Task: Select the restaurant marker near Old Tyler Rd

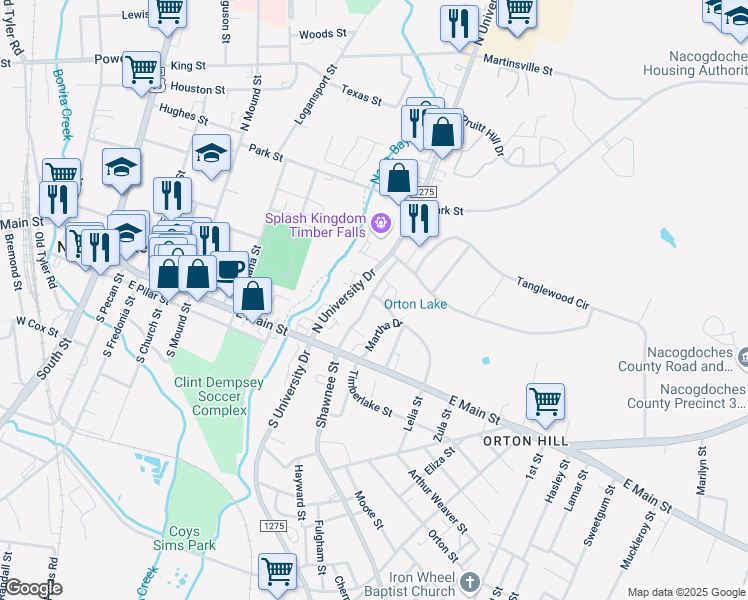Action: pyautogui.click(x=59, y=202)
